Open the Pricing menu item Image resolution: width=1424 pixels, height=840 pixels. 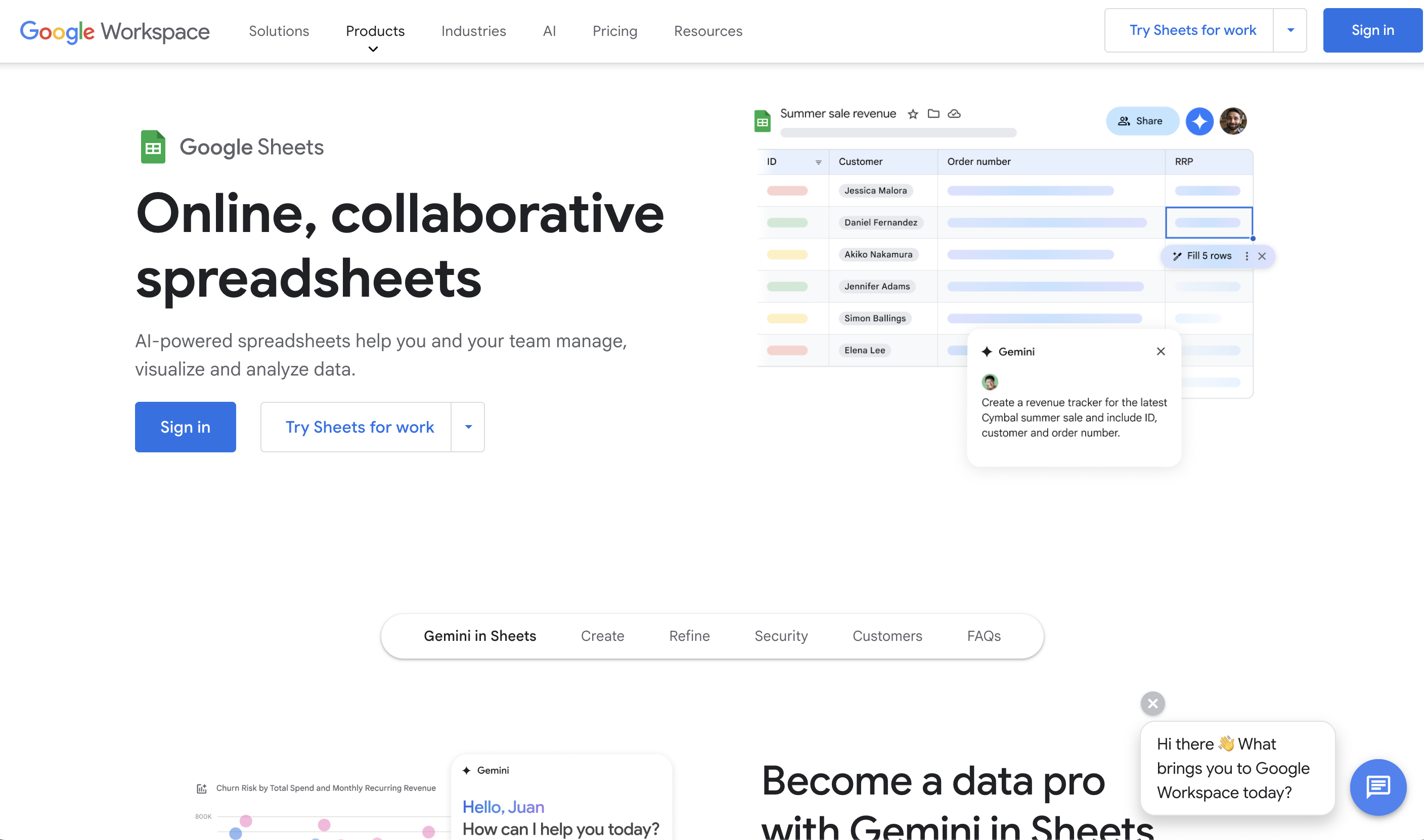pos(614,31)
